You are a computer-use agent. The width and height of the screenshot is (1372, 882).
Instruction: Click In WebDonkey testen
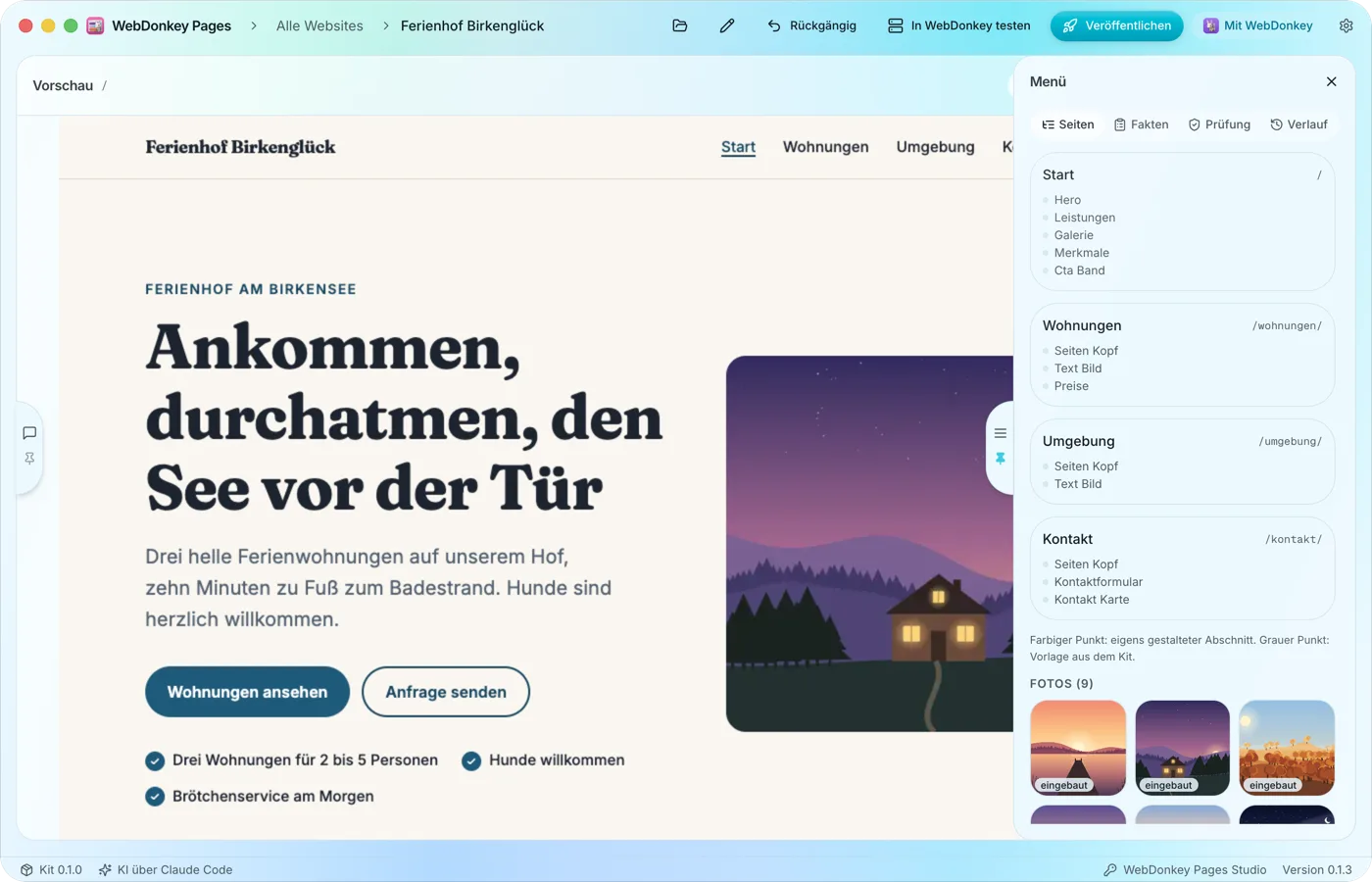pyautogui.click(x=959, y=25)
